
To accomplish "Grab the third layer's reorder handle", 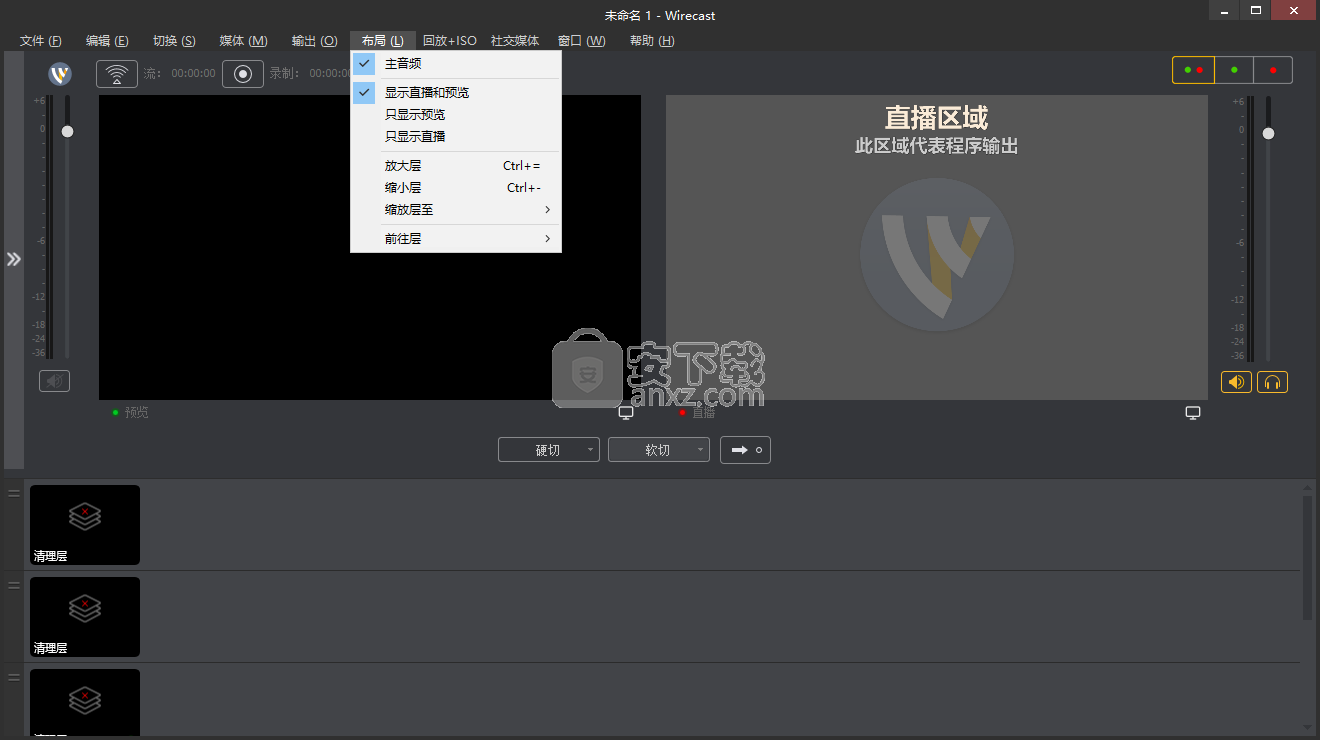I will (14, 677).
